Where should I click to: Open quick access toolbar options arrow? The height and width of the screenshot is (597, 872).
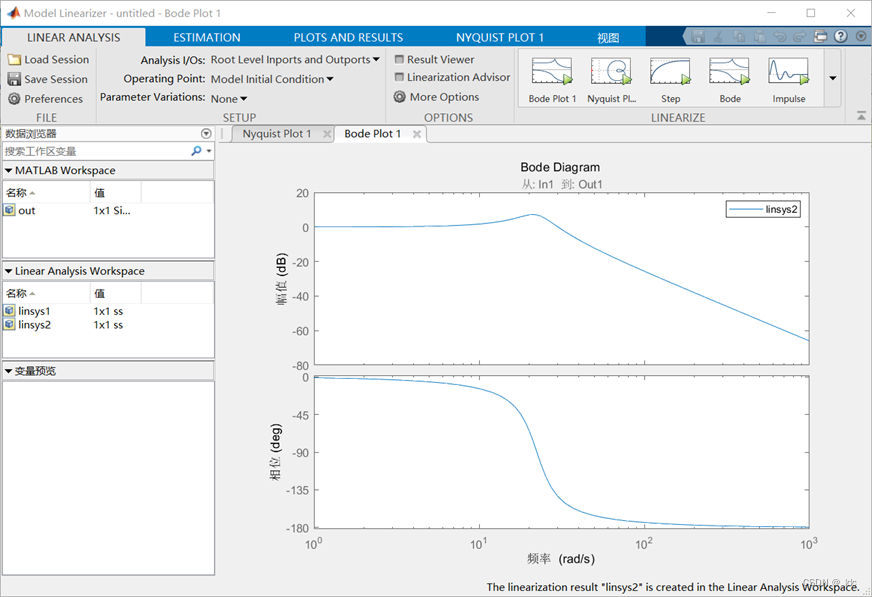(861, 37)
